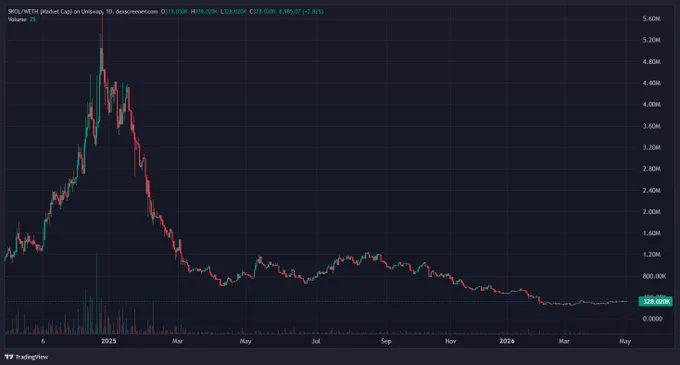Click the 4.00M price axis label
Image resolution: width=680 pixels, height=365 pixels.
tap(651, 104)
